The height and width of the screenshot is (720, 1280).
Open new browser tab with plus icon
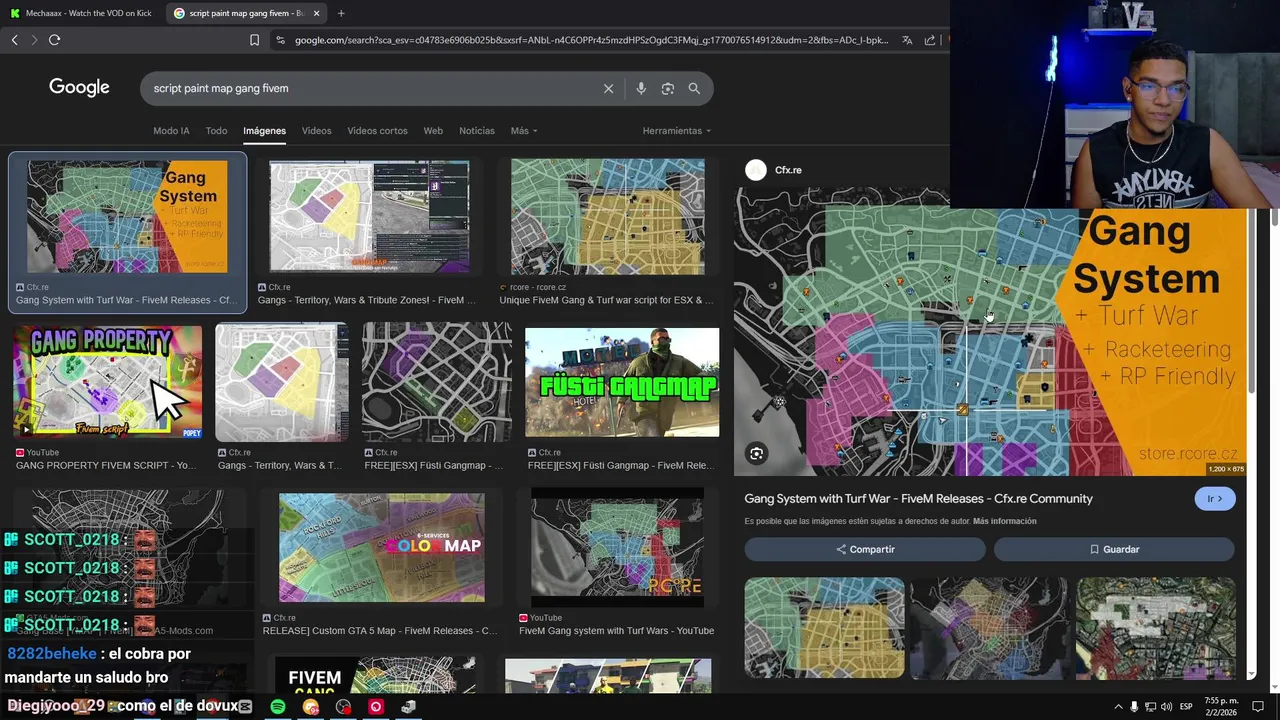tap(341, 13)
